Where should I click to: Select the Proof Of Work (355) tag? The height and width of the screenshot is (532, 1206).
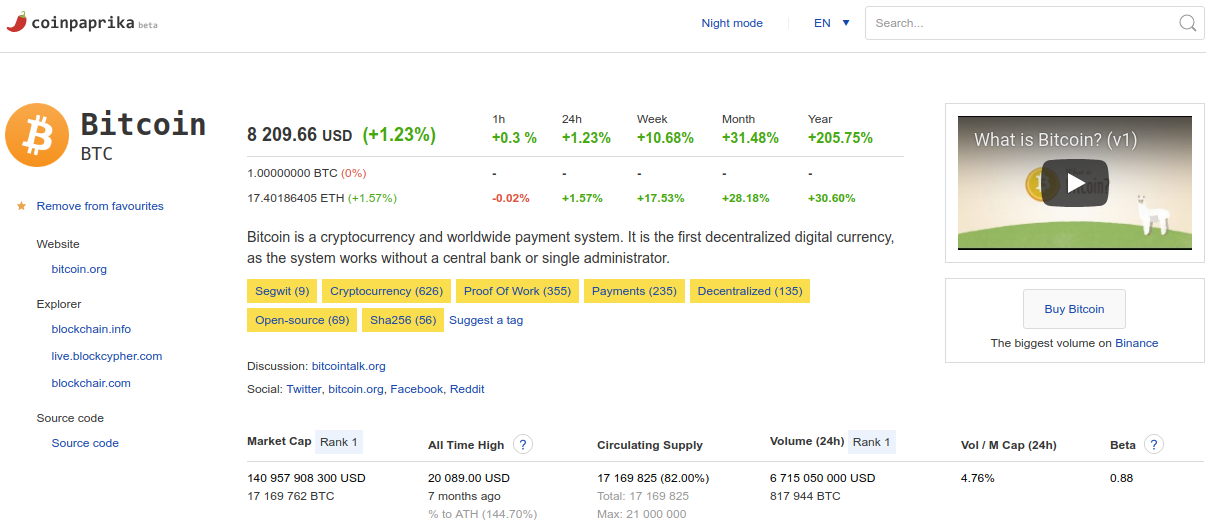pos(517,291)
